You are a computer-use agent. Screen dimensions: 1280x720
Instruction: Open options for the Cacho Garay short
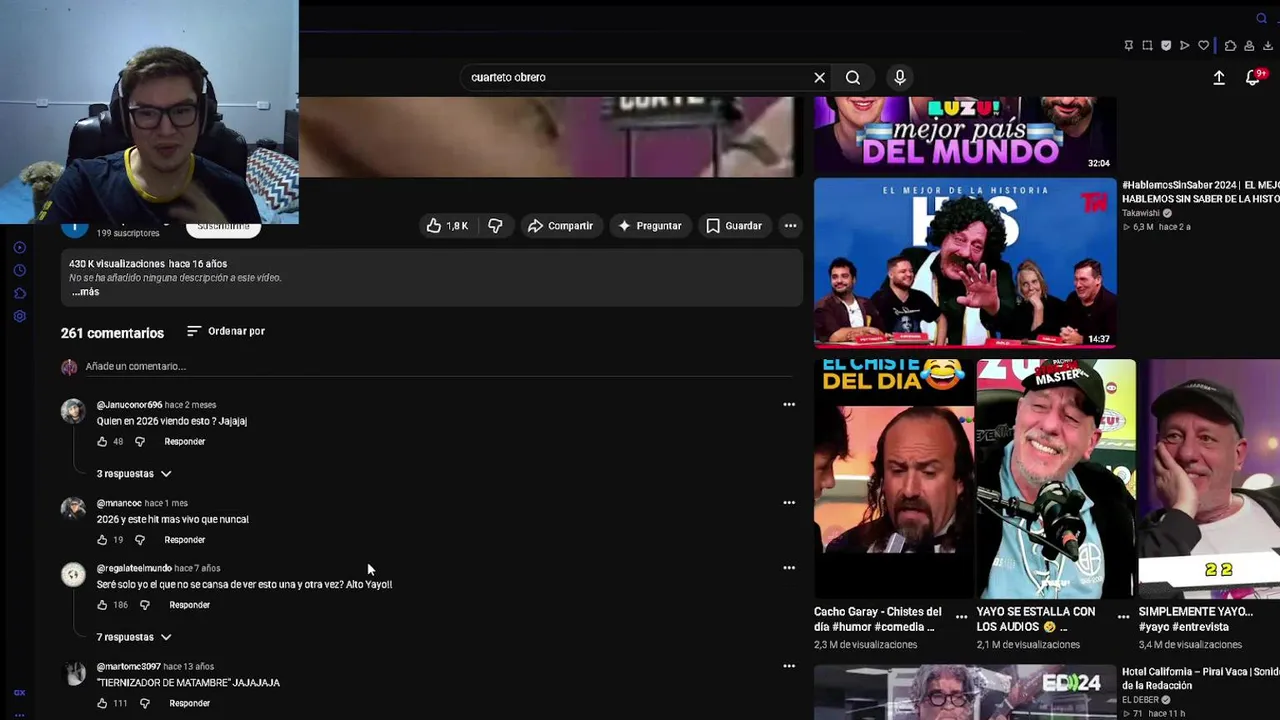click(961, 617)
